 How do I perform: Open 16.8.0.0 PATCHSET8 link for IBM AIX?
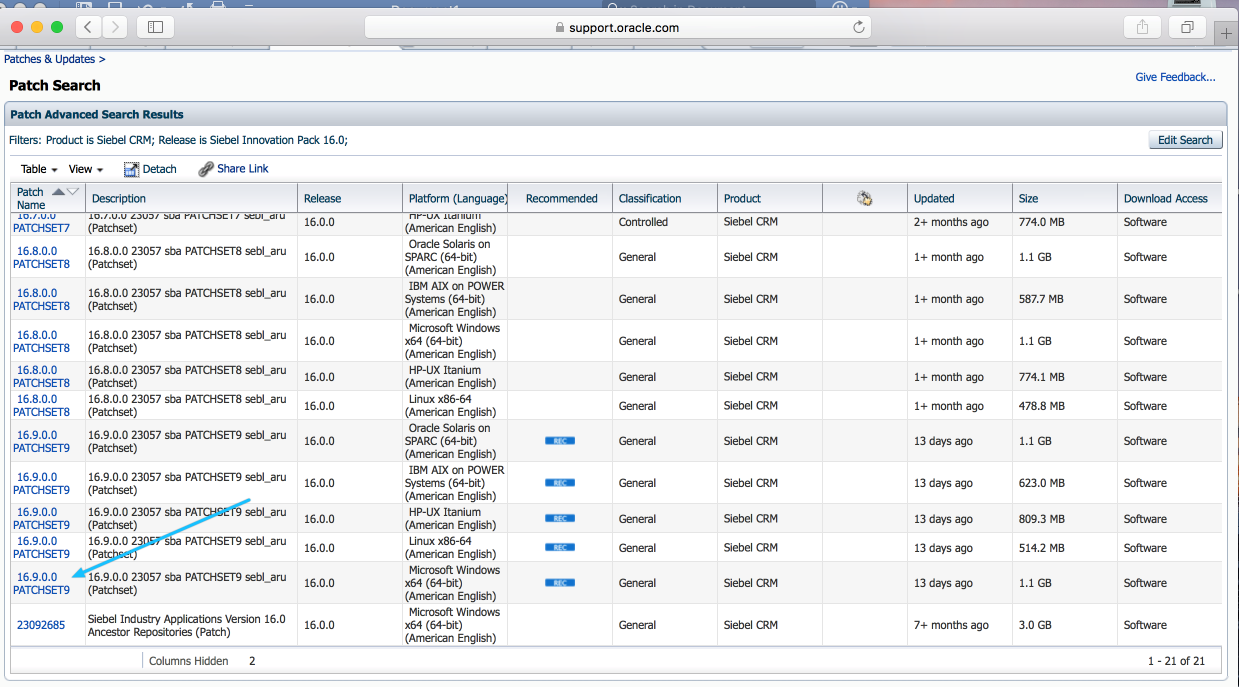(41, 300)
